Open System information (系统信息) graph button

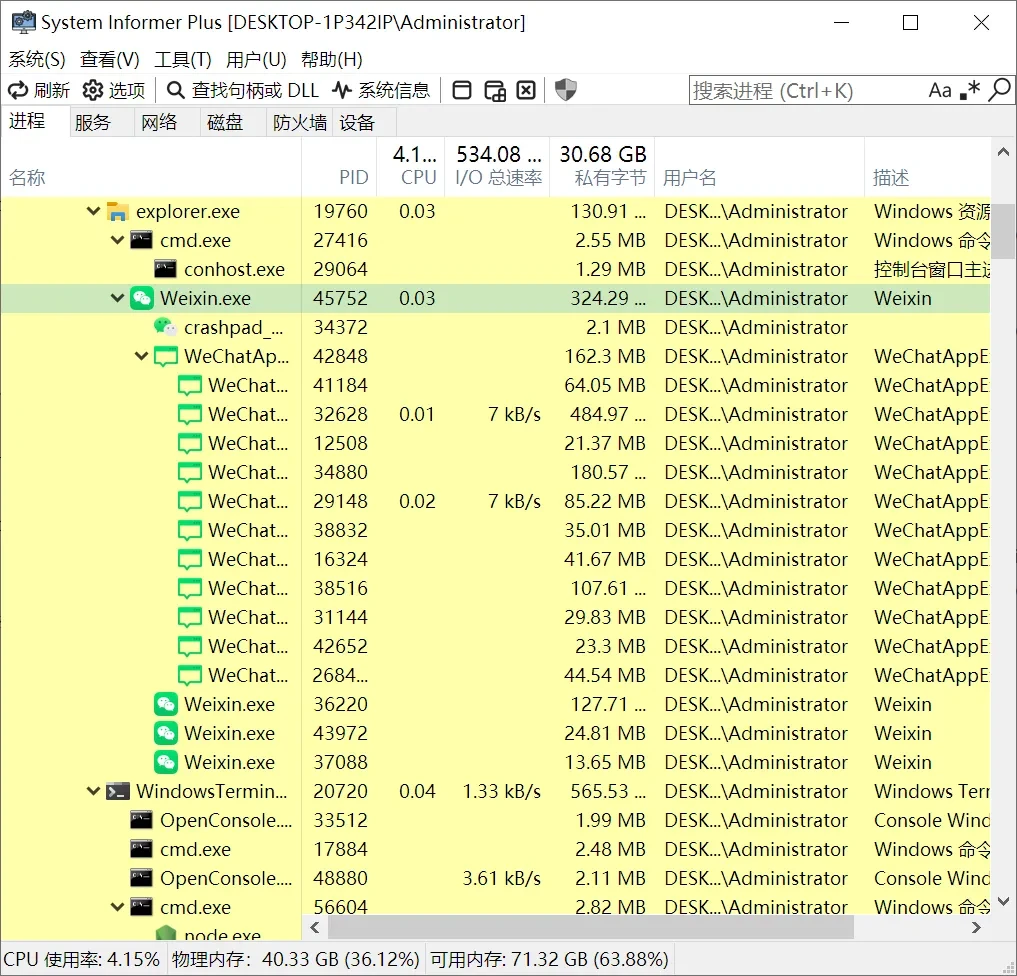point(381,90)
